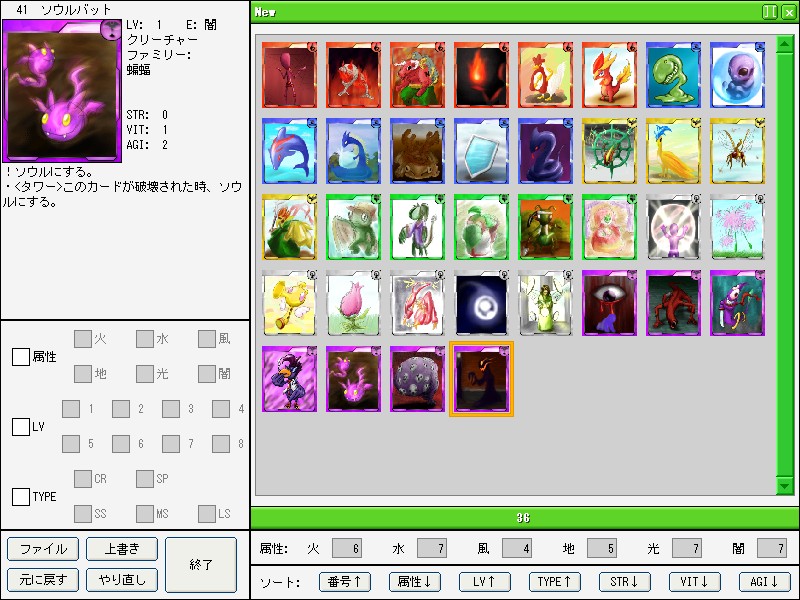Pick the green frog with hat card
This screenshot has height=600, width=800.
[353, 227]
